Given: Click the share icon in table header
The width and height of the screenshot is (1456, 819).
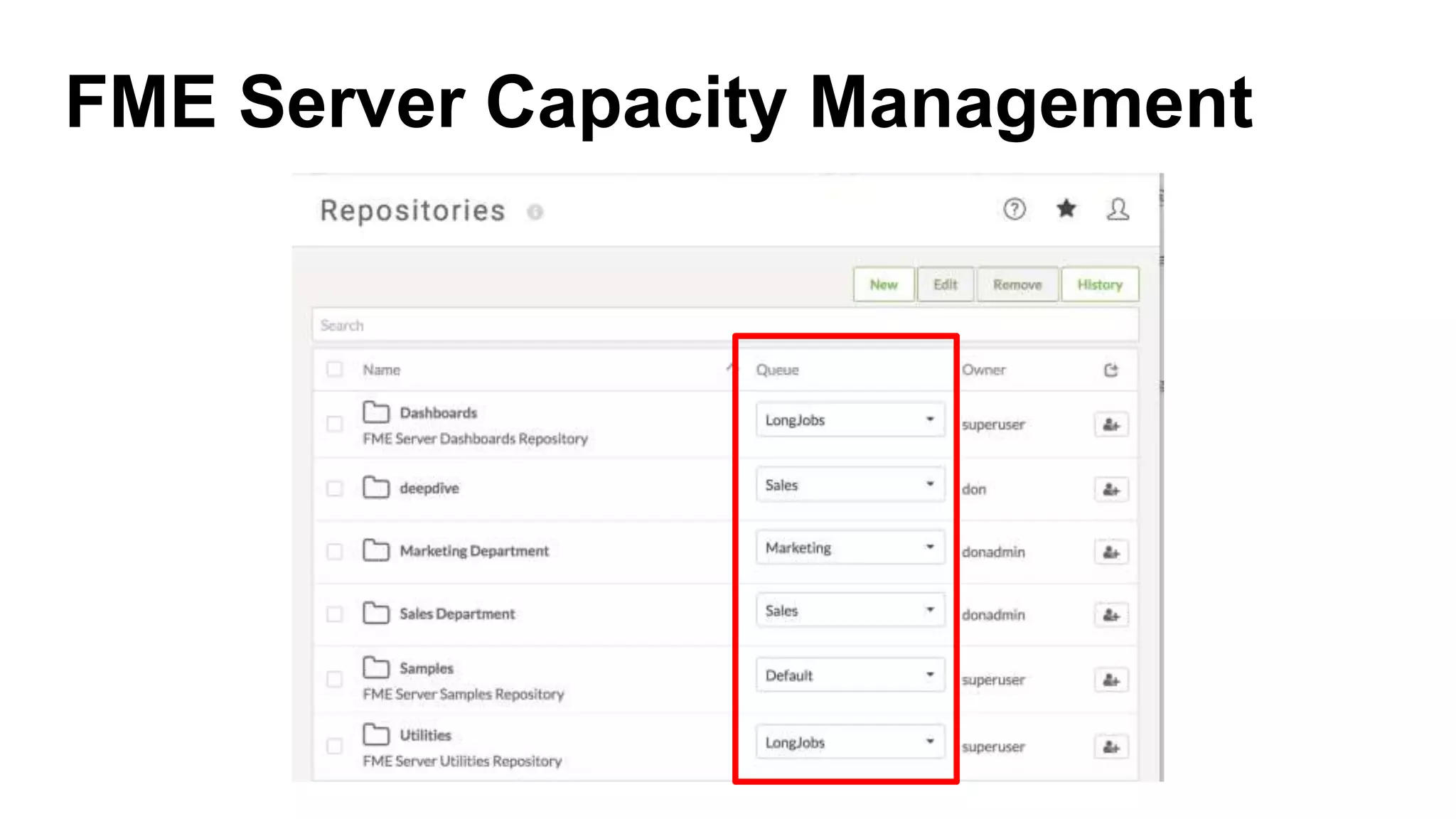Looking at the screenshot, I should 1111,370.
